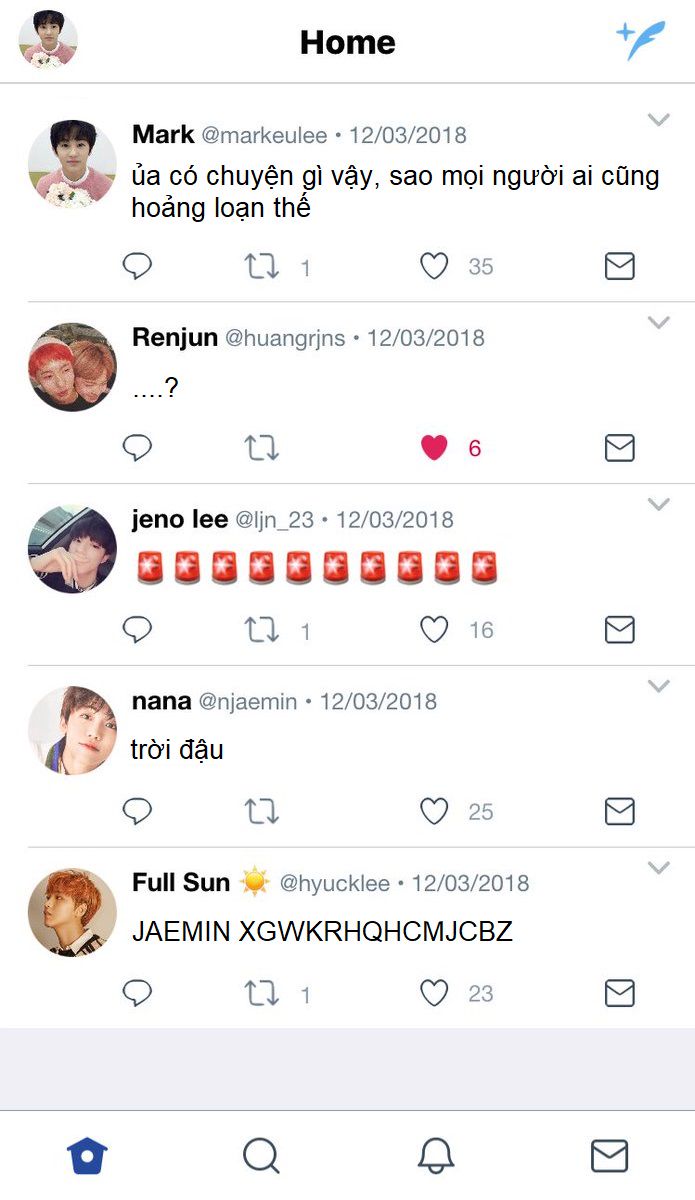Open profile avatar in the top header

48,40
